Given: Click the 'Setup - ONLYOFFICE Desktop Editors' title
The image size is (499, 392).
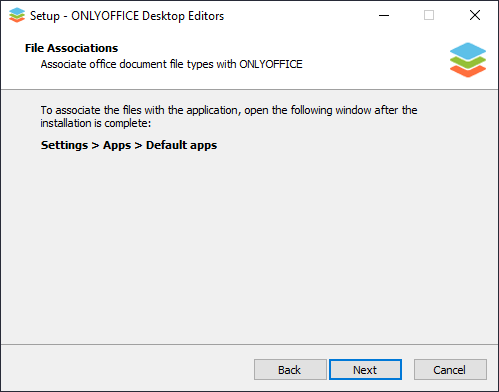Looking at the screenshot, I should [x=127, y=16].
